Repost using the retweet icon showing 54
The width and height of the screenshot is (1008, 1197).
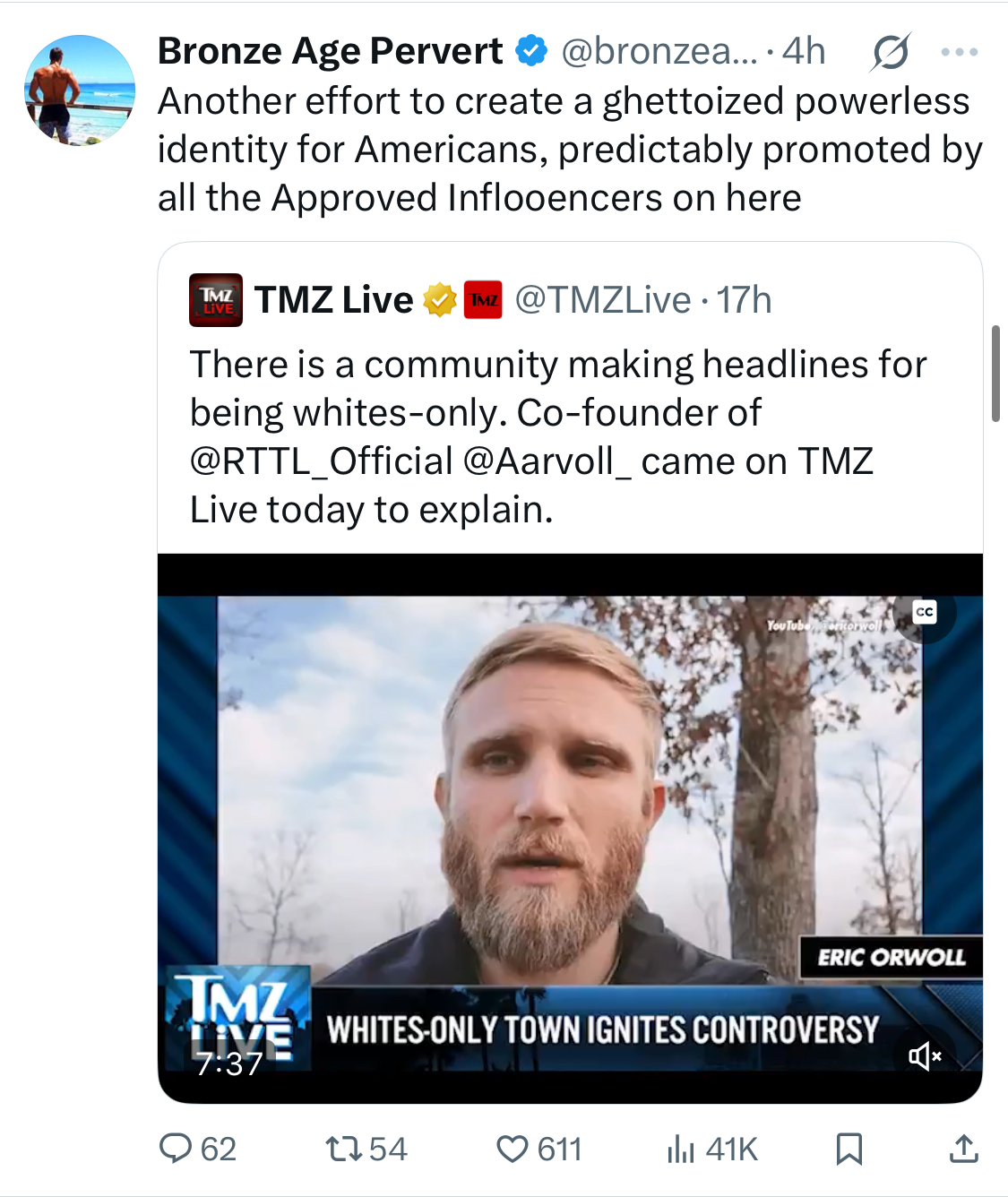click(366, 1149)
